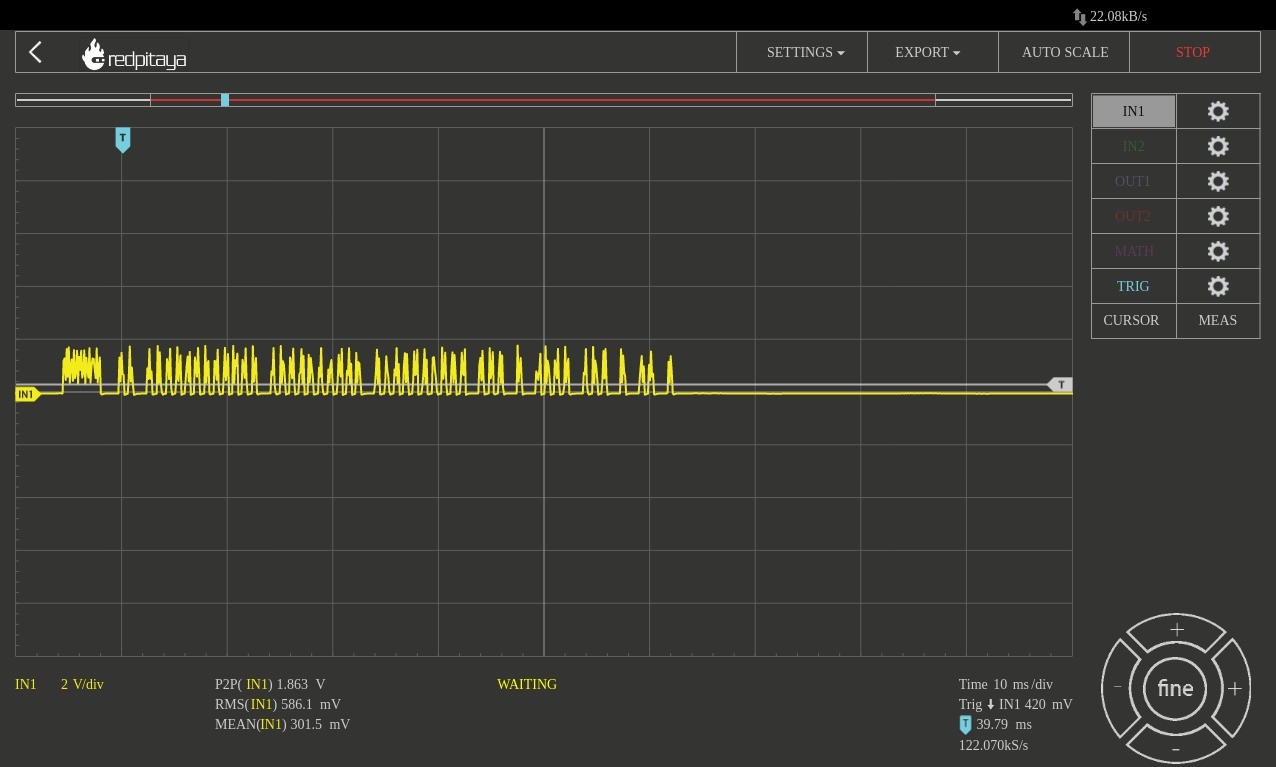
Task: Click the Time 10 ms/div readout
Action: (x=1006, y=685)
